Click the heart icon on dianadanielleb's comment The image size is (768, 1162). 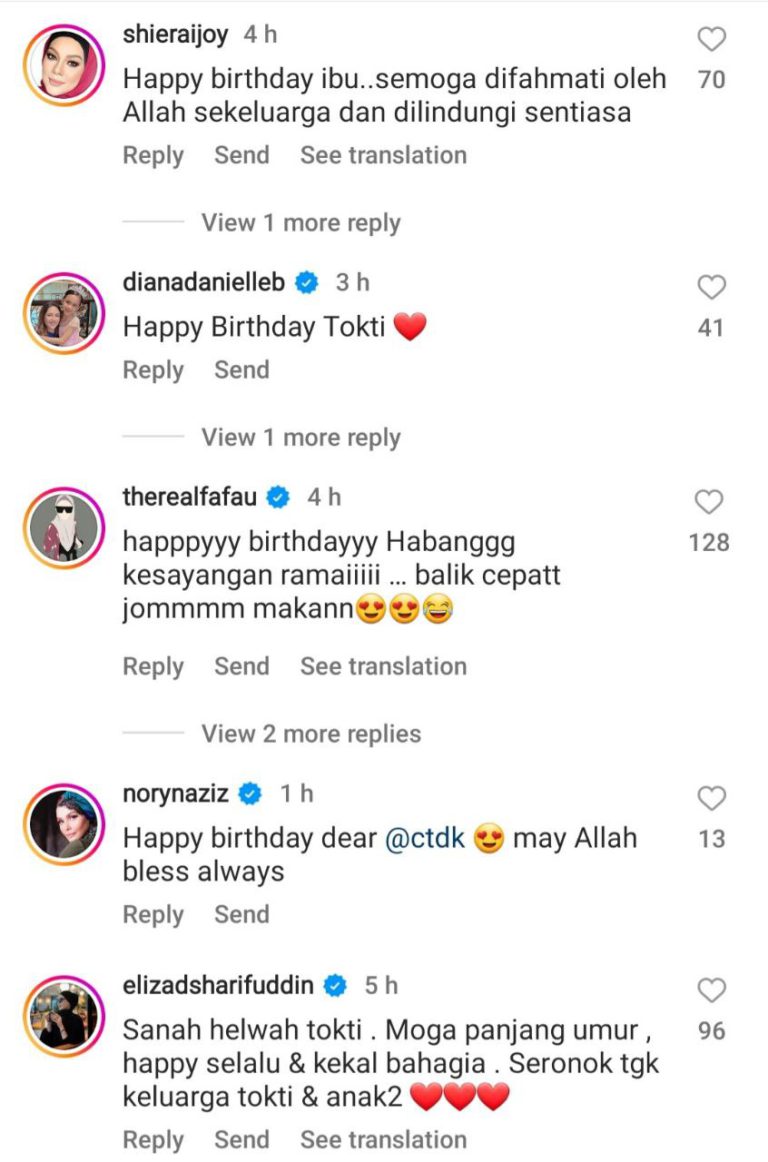tap(711, 288)
